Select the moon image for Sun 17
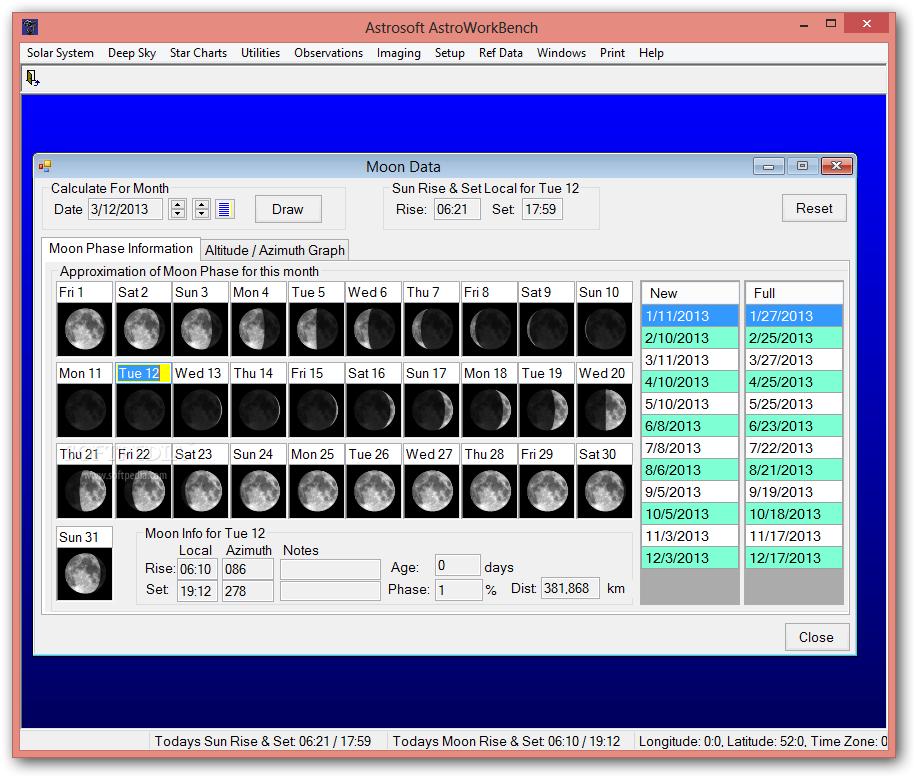The width and height of the screenshot is (916, 778). tap(432, 410)
